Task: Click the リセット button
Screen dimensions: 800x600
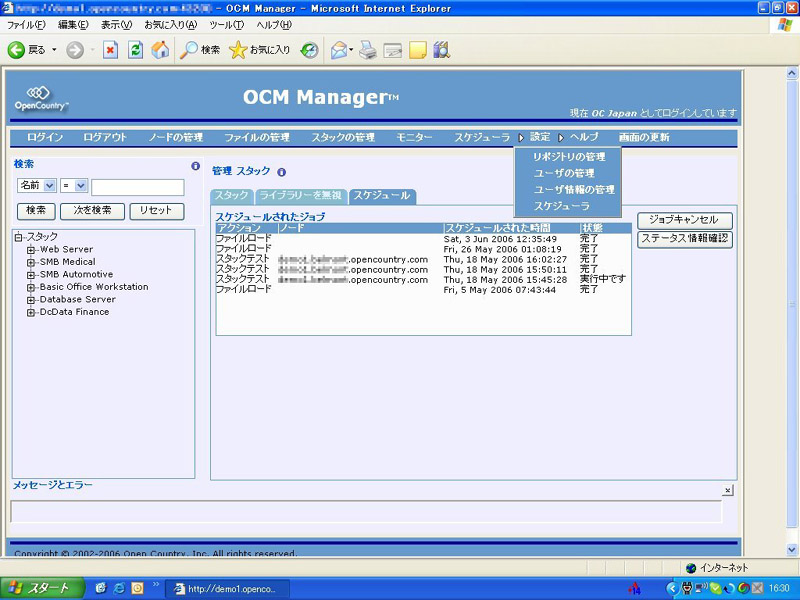Action: (157, 211)
